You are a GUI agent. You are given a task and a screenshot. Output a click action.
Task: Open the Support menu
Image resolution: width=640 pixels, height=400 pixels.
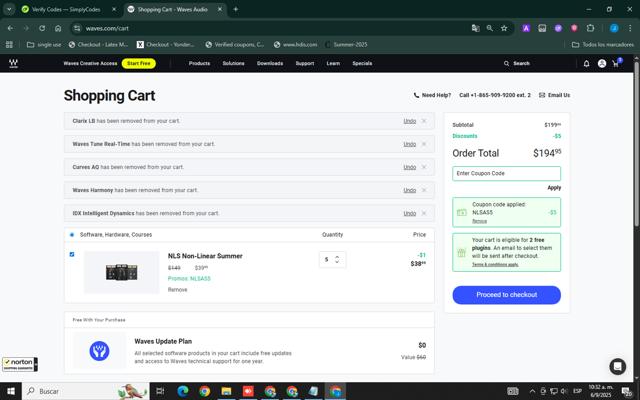[x=304, y=63]
